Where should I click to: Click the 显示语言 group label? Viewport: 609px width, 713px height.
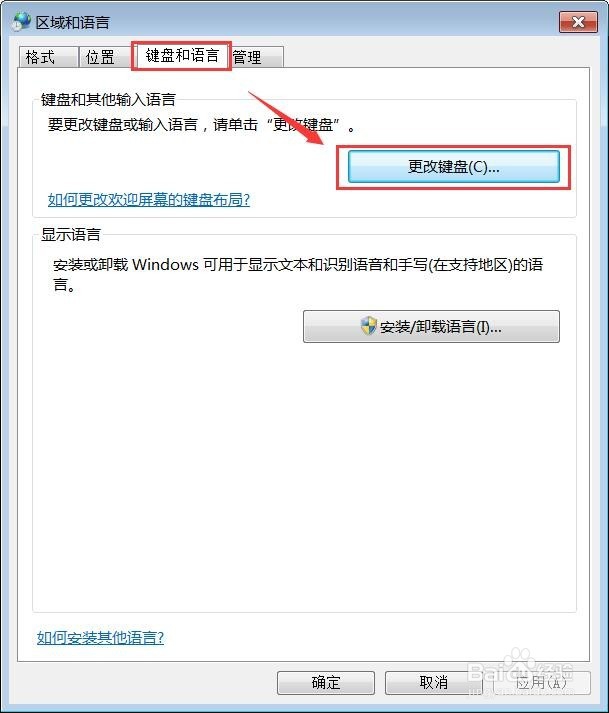[x=70, y=234]
